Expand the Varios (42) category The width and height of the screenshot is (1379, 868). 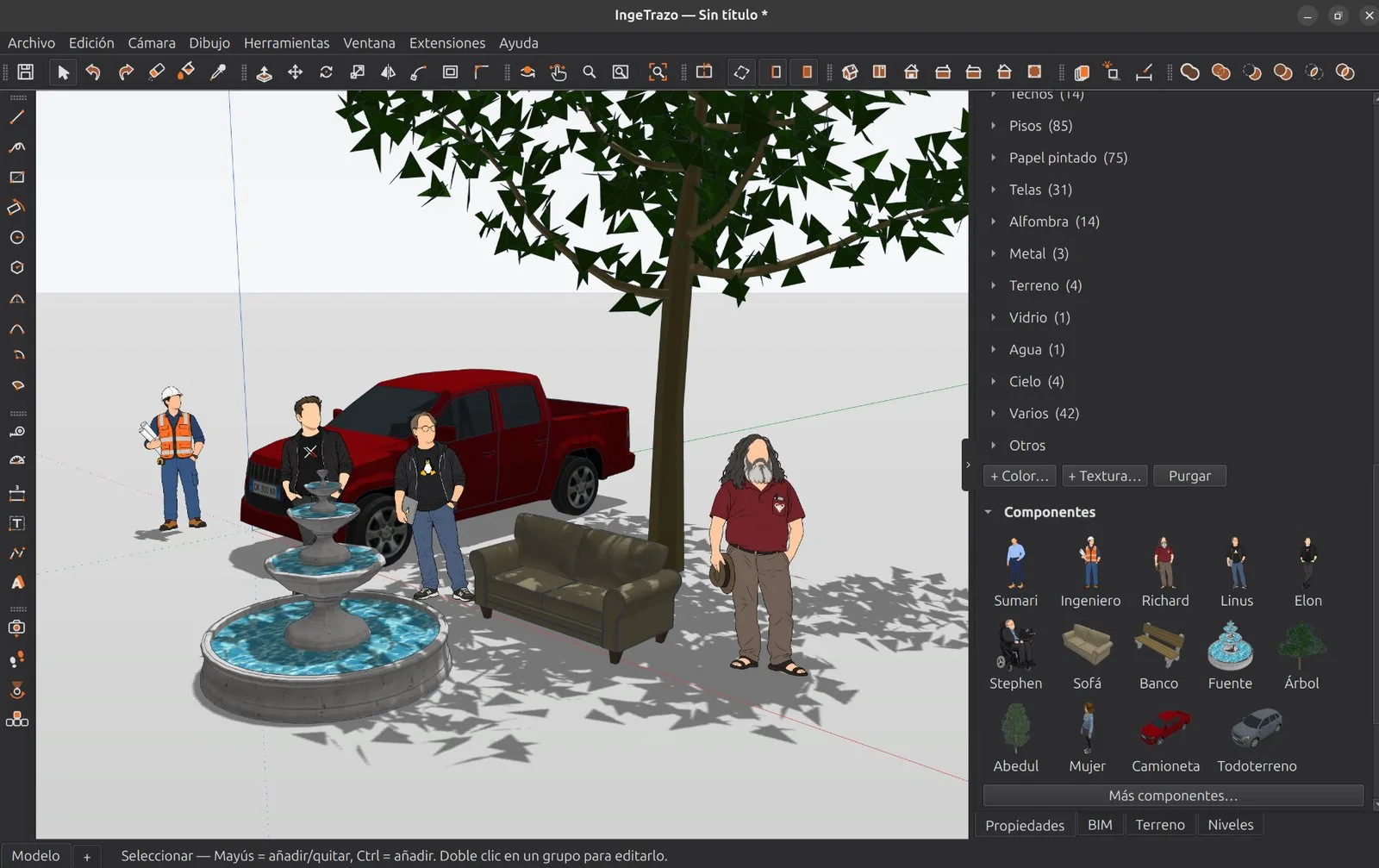click(x=993, y=414)
